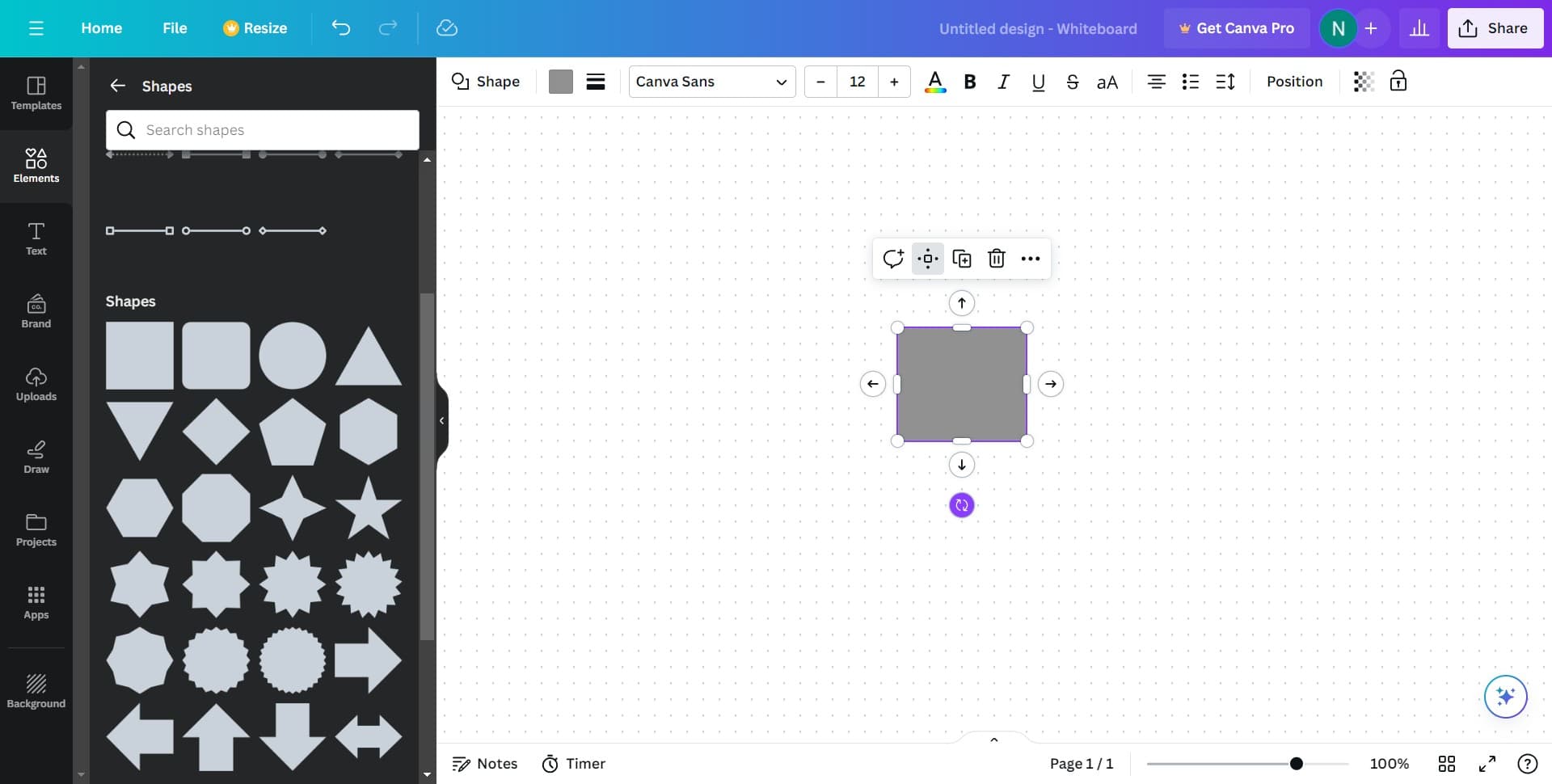Expand more options for the shape

pyautogui.click(x=1030, y=258)
